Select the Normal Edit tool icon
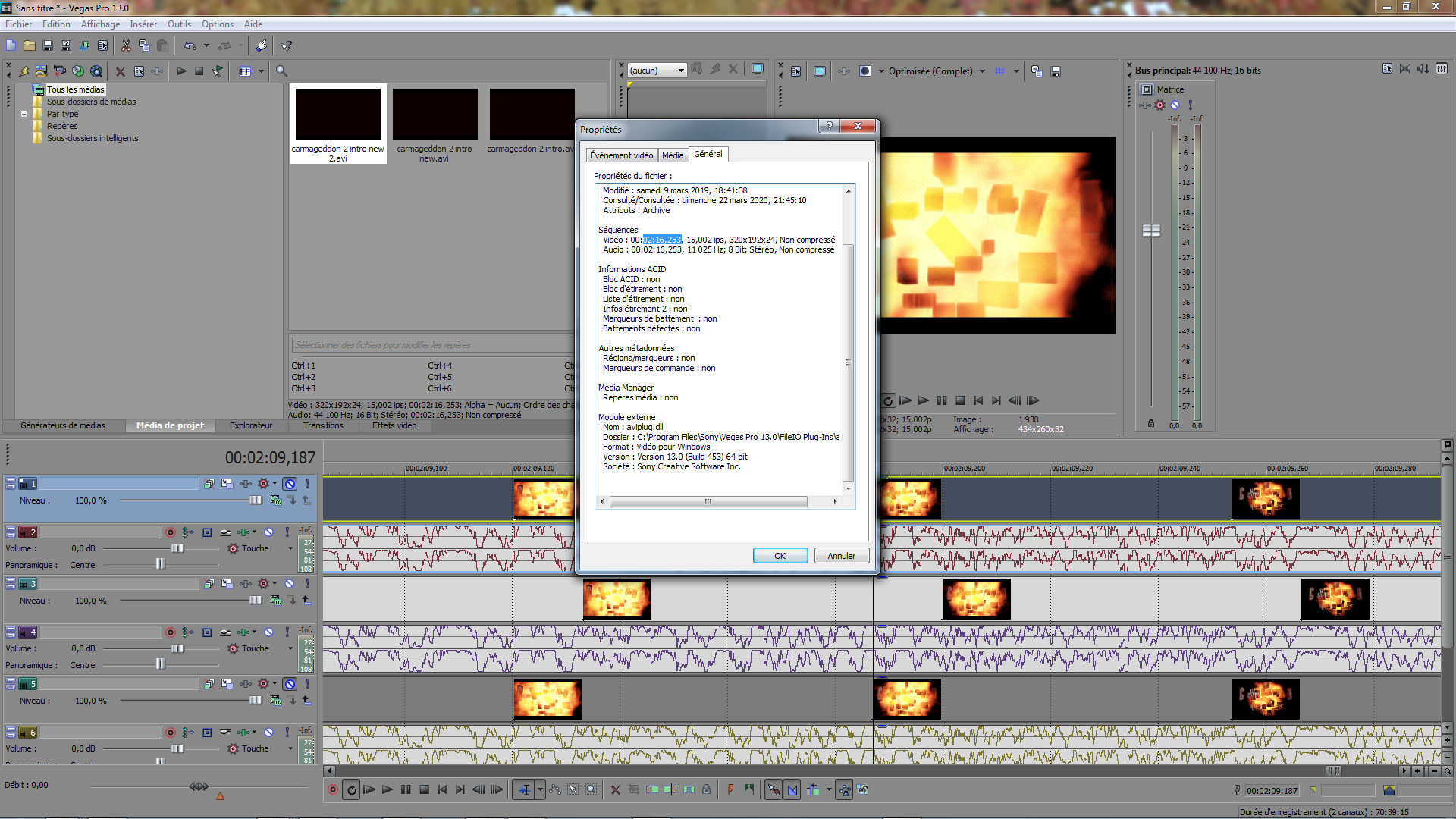 [x=524, y=789]
